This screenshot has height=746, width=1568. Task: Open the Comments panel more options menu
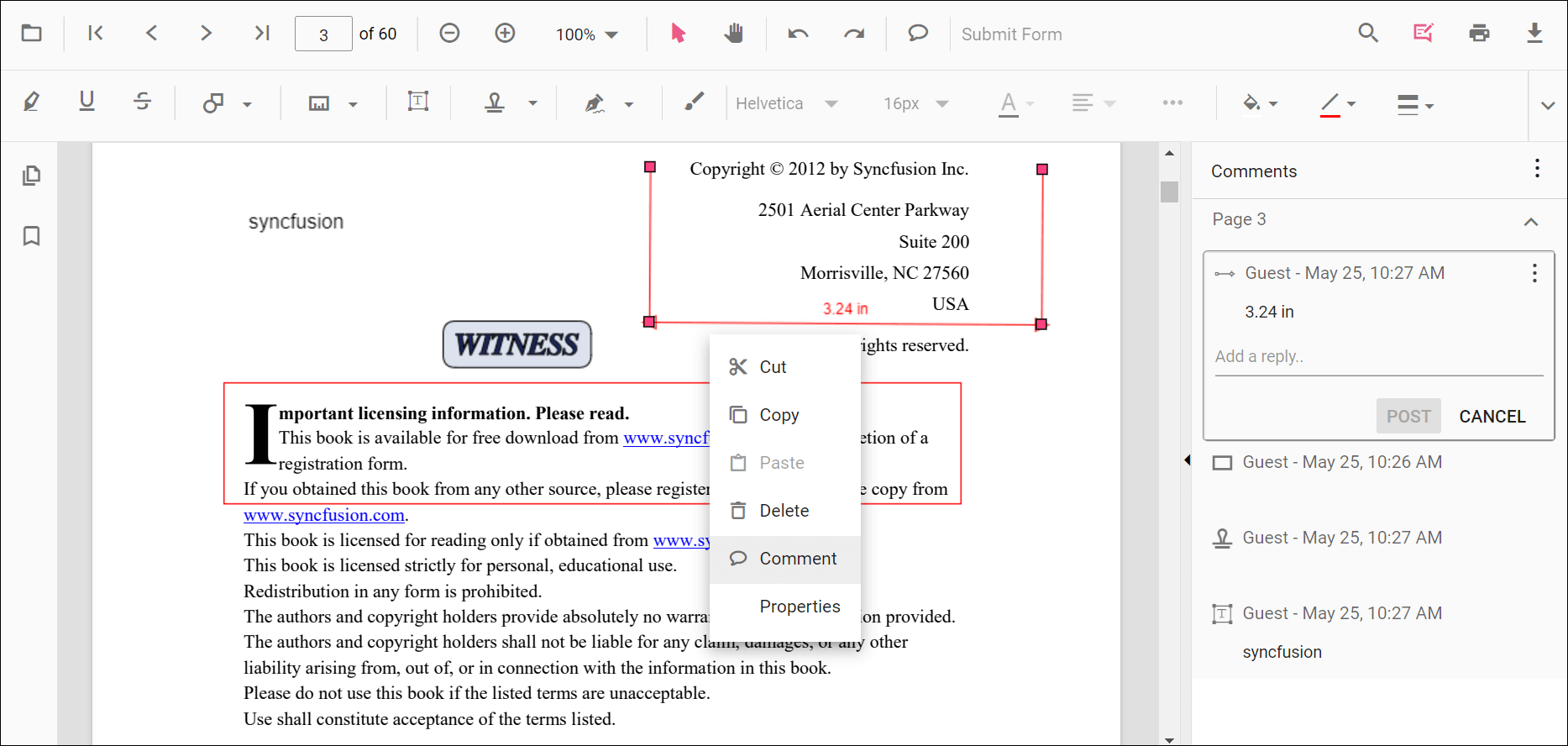tap(1537, 169)
